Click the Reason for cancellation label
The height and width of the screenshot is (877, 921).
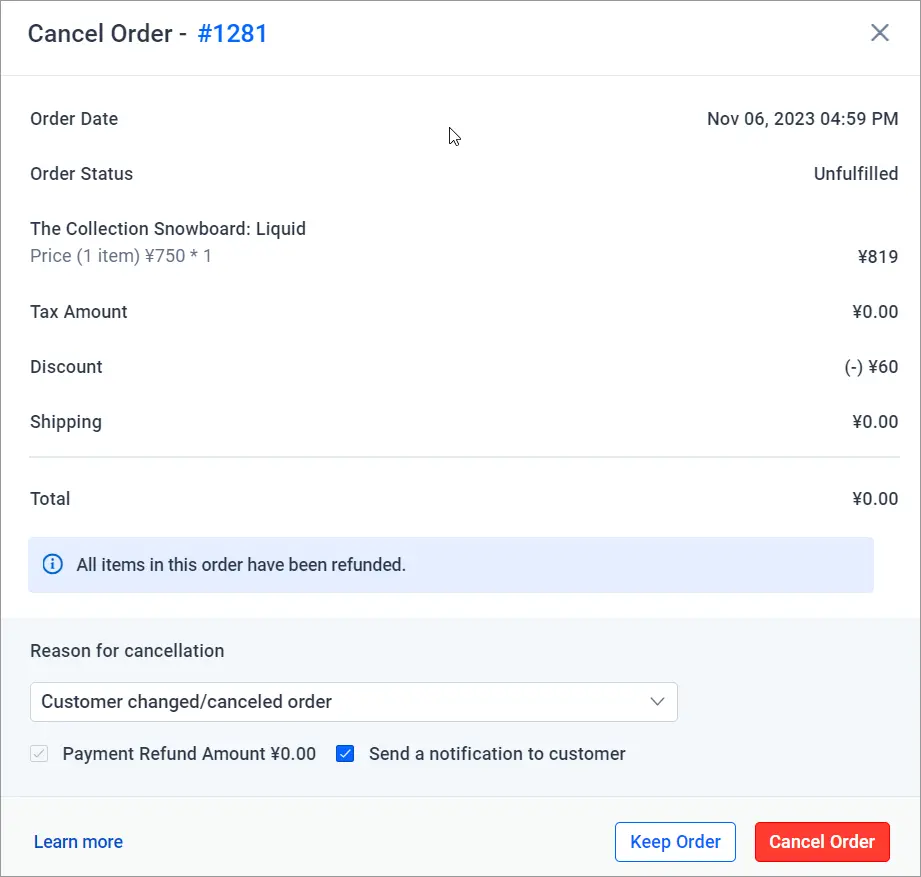(127, 651)
